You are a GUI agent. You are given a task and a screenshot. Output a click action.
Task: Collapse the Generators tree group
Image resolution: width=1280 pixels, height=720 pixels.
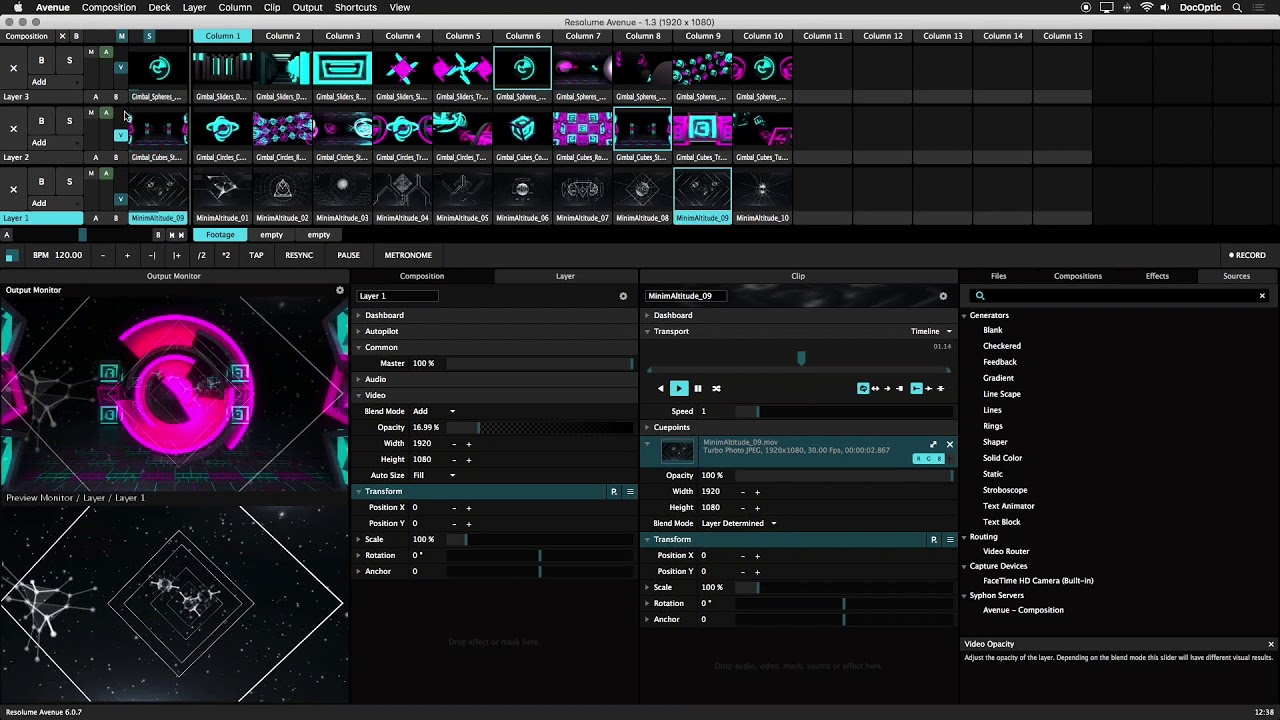click(x=965, y=316)
